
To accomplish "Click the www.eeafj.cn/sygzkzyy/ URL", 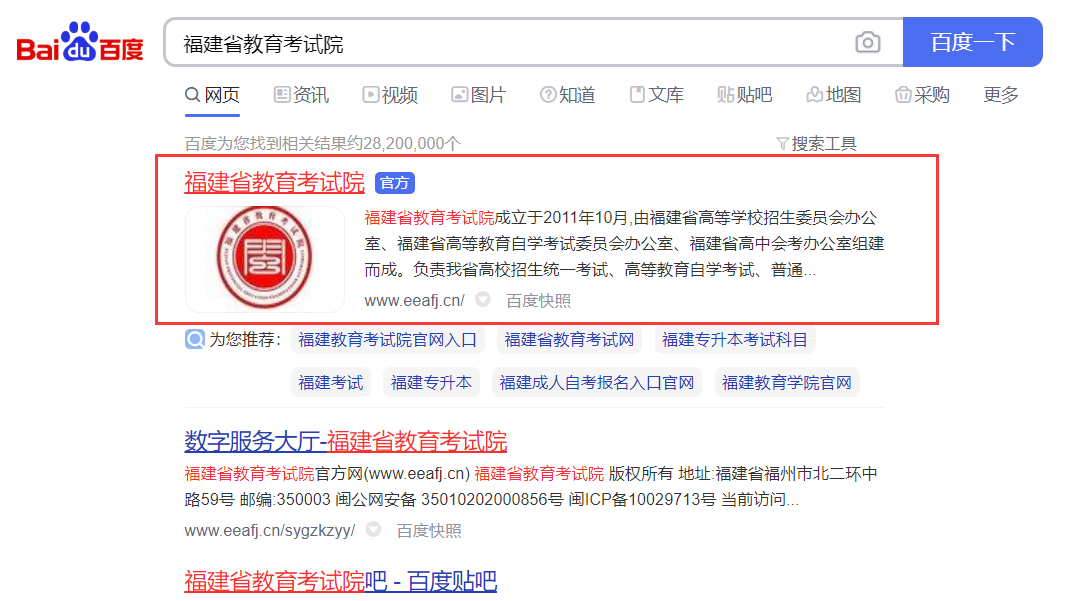I will 269,531.
